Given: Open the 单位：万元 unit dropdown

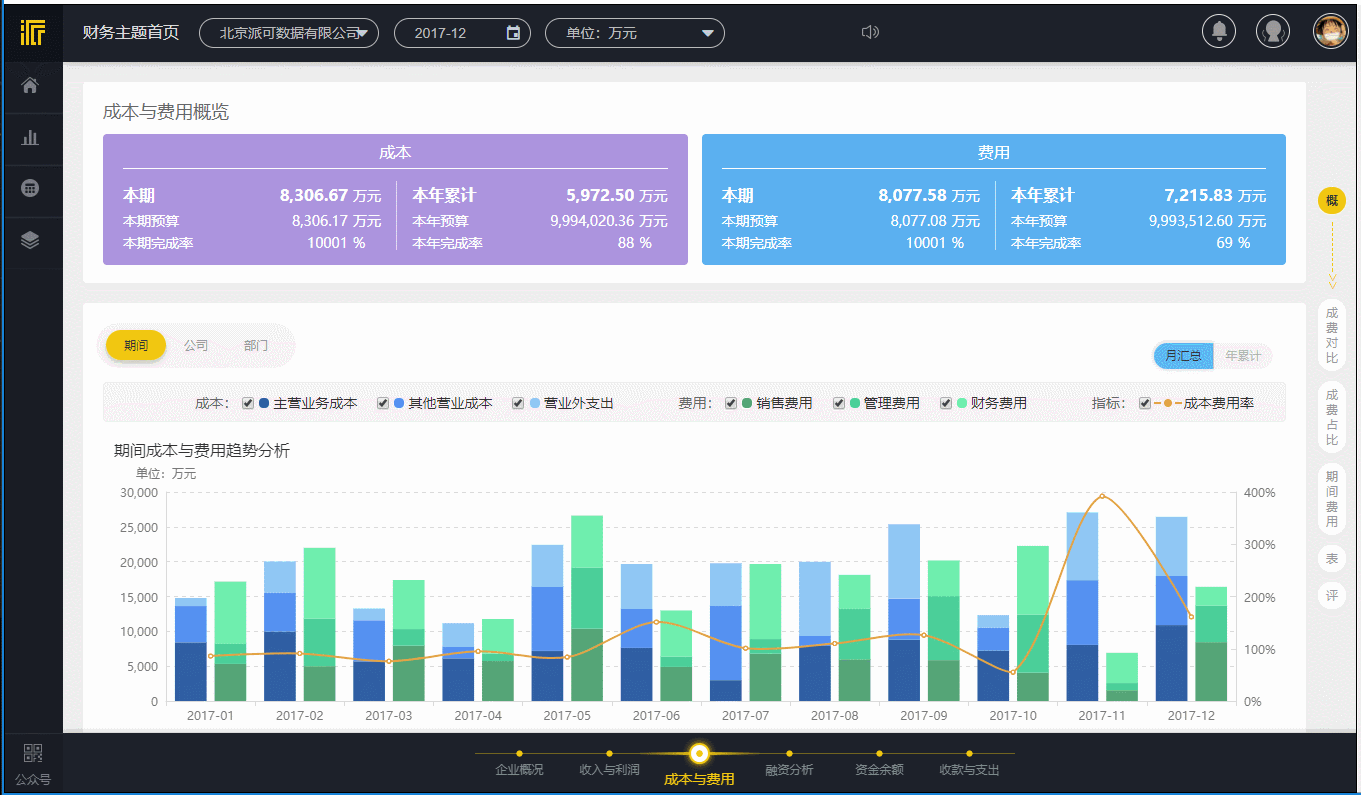Looking at the screenshot, I should [634, 32].
